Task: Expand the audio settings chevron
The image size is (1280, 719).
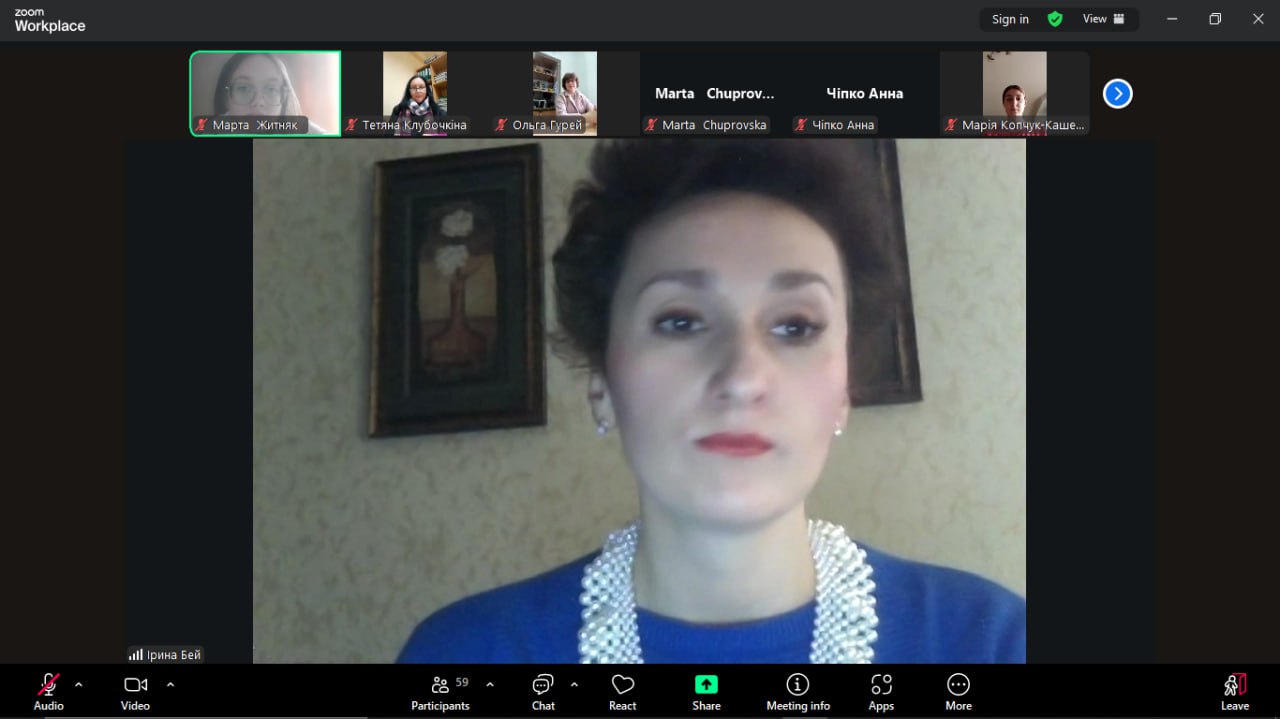Action: (x=79, y=685)
